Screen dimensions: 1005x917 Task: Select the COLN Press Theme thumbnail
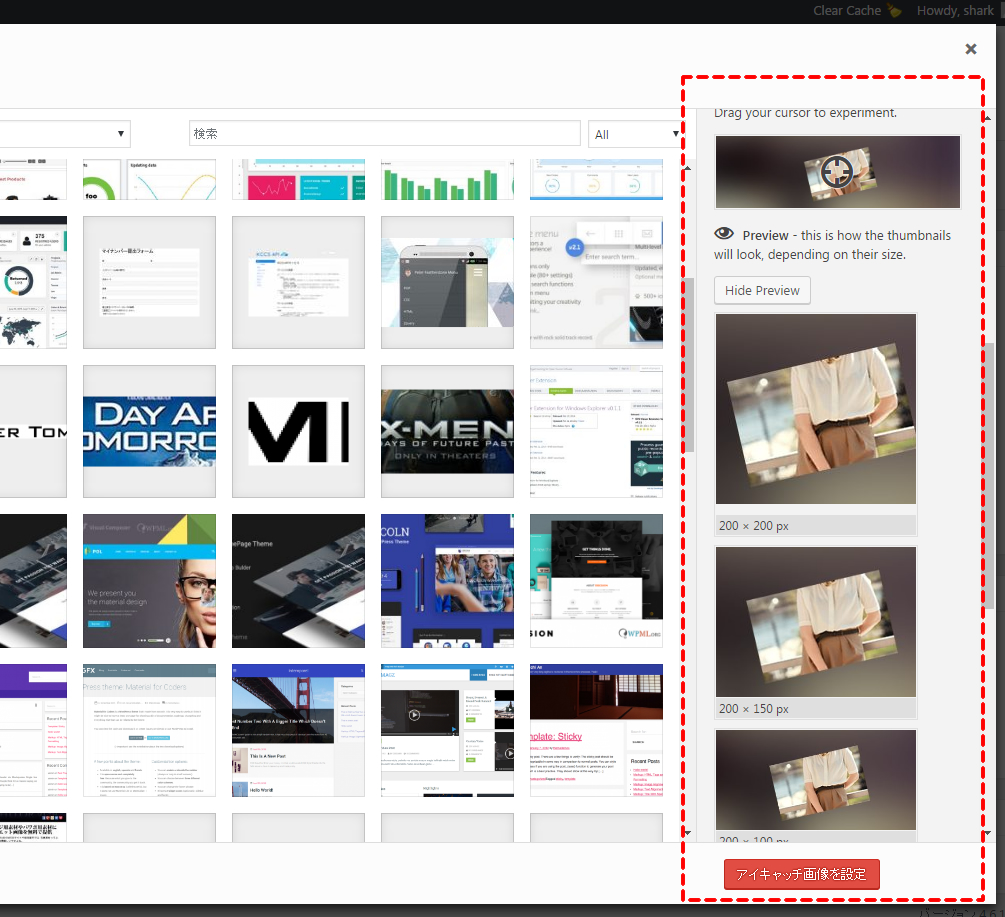[x=447, y=581]
